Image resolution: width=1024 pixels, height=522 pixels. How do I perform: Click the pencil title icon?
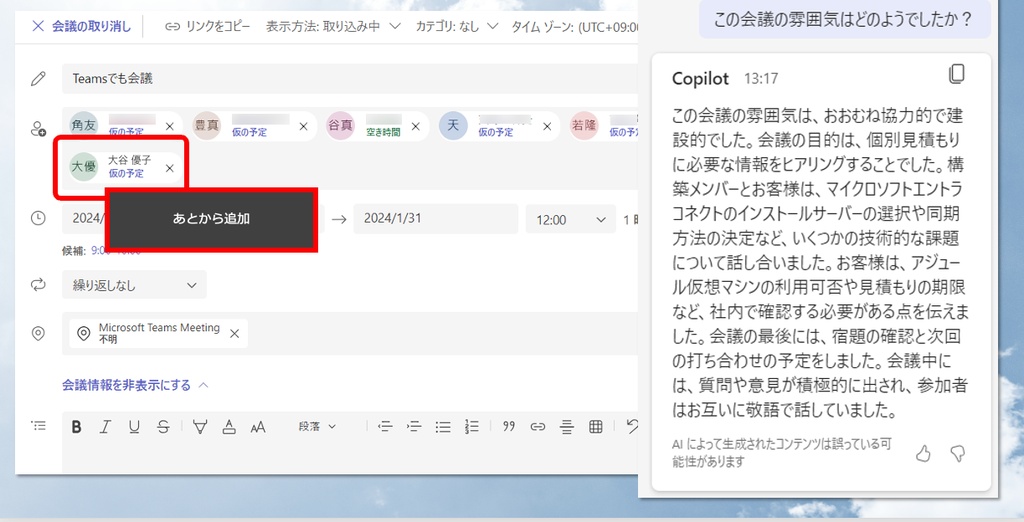coord(39,78)
